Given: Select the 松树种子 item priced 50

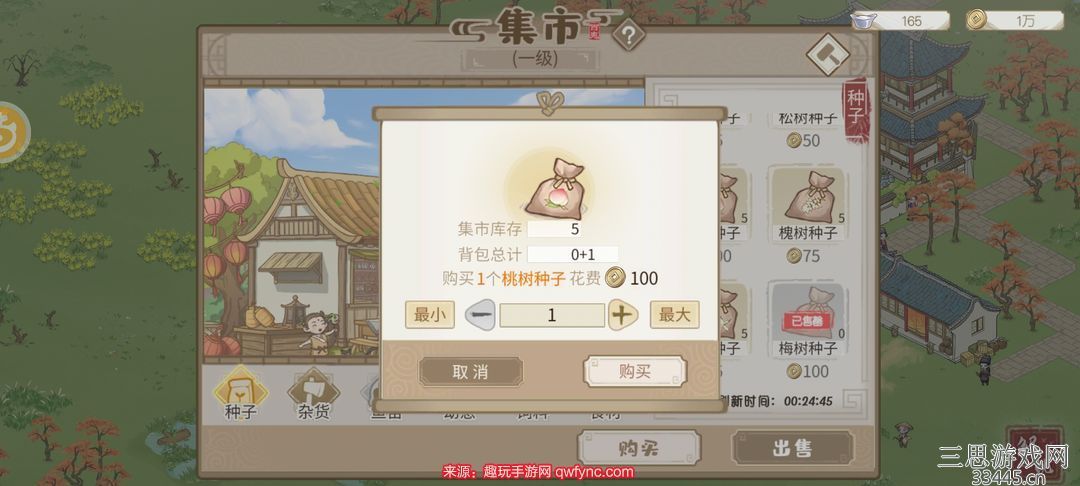Looking at the screenshot, I should [x=808, y=129].
